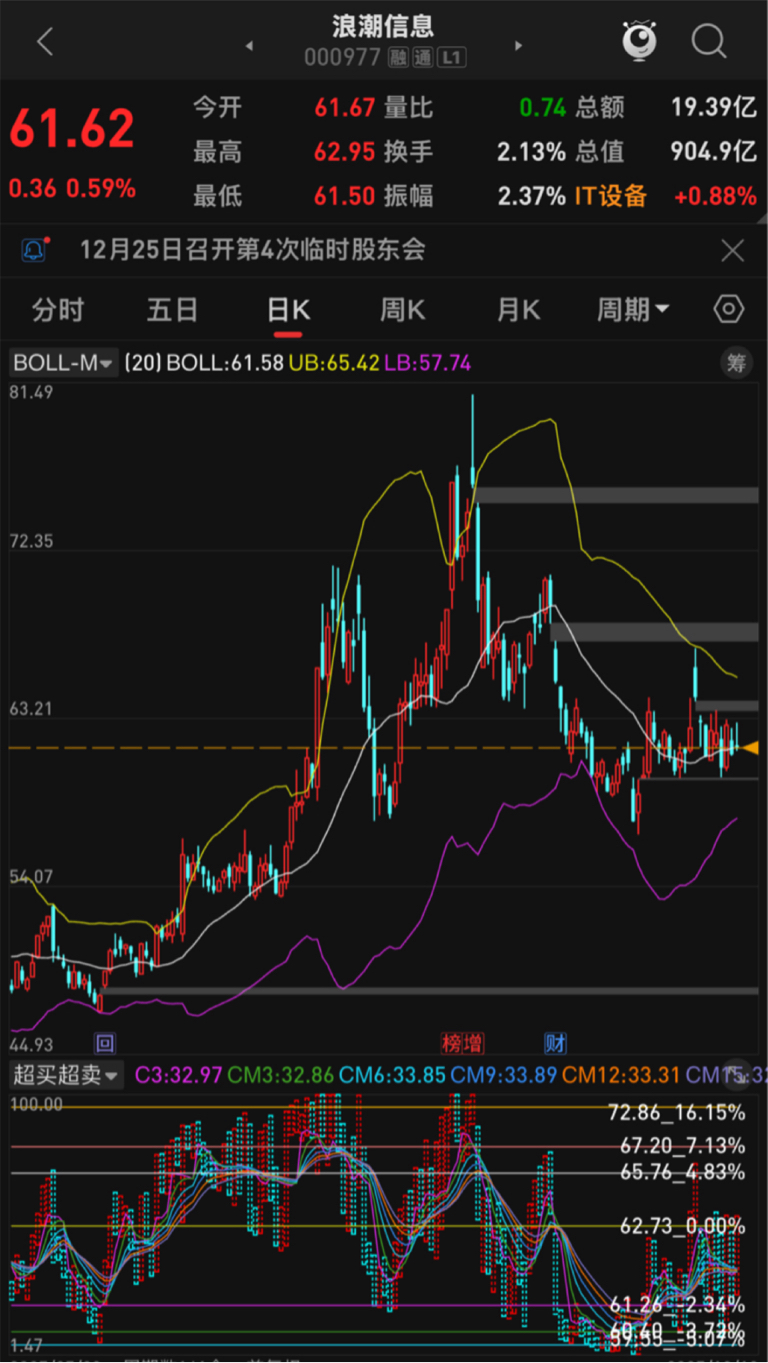This screenshot has height=1363, width=768.
Task: Tap the 振幅 value 2.37%
Action: click(532, 196)
